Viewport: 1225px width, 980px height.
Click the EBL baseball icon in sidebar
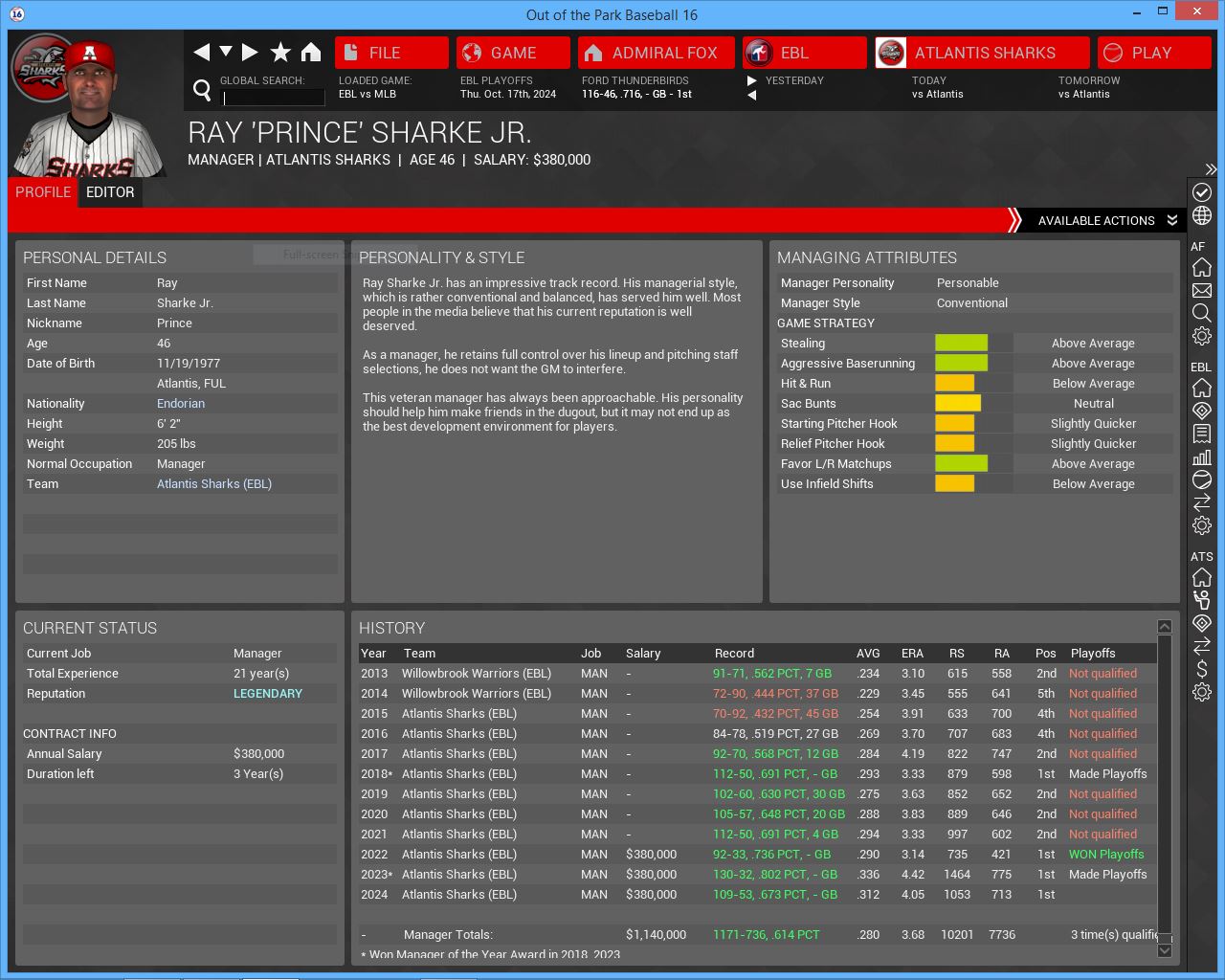pyautogui.click(x=1202, y=479)
